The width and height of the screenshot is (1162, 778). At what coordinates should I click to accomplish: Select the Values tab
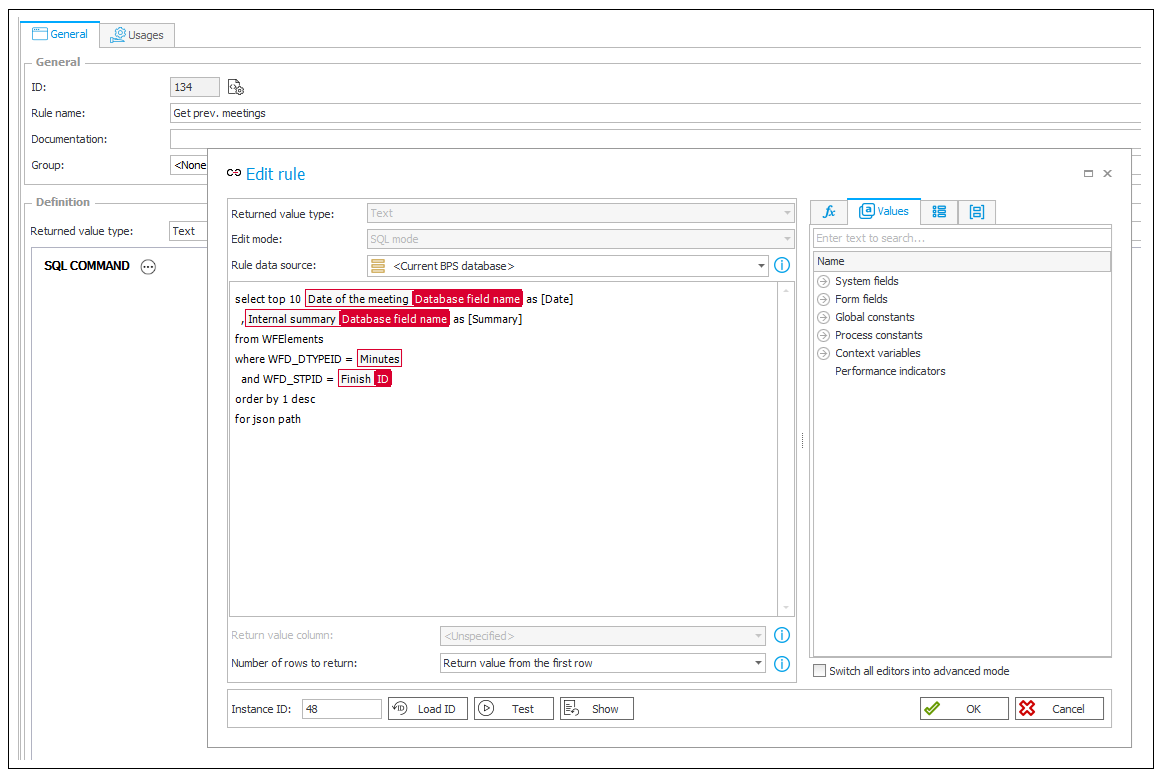click(884, 212)
